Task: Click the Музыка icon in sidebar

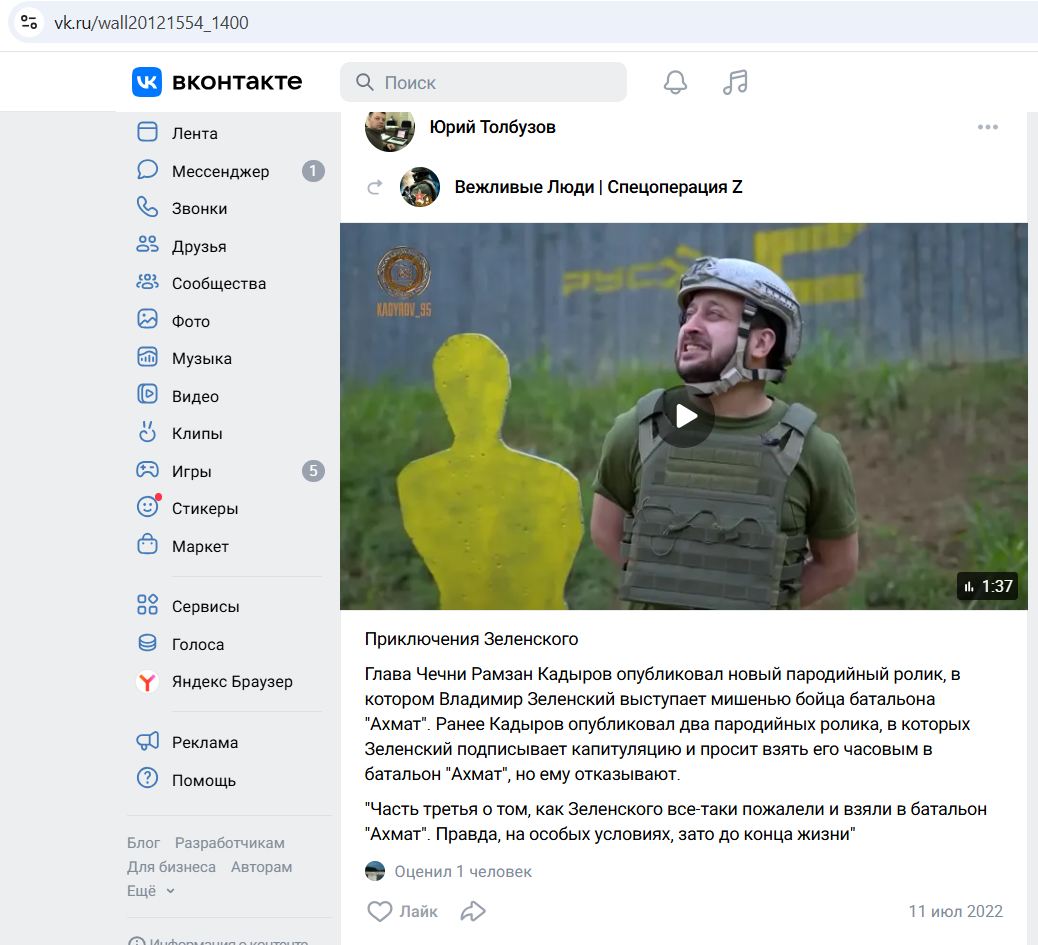Action: 147,357
